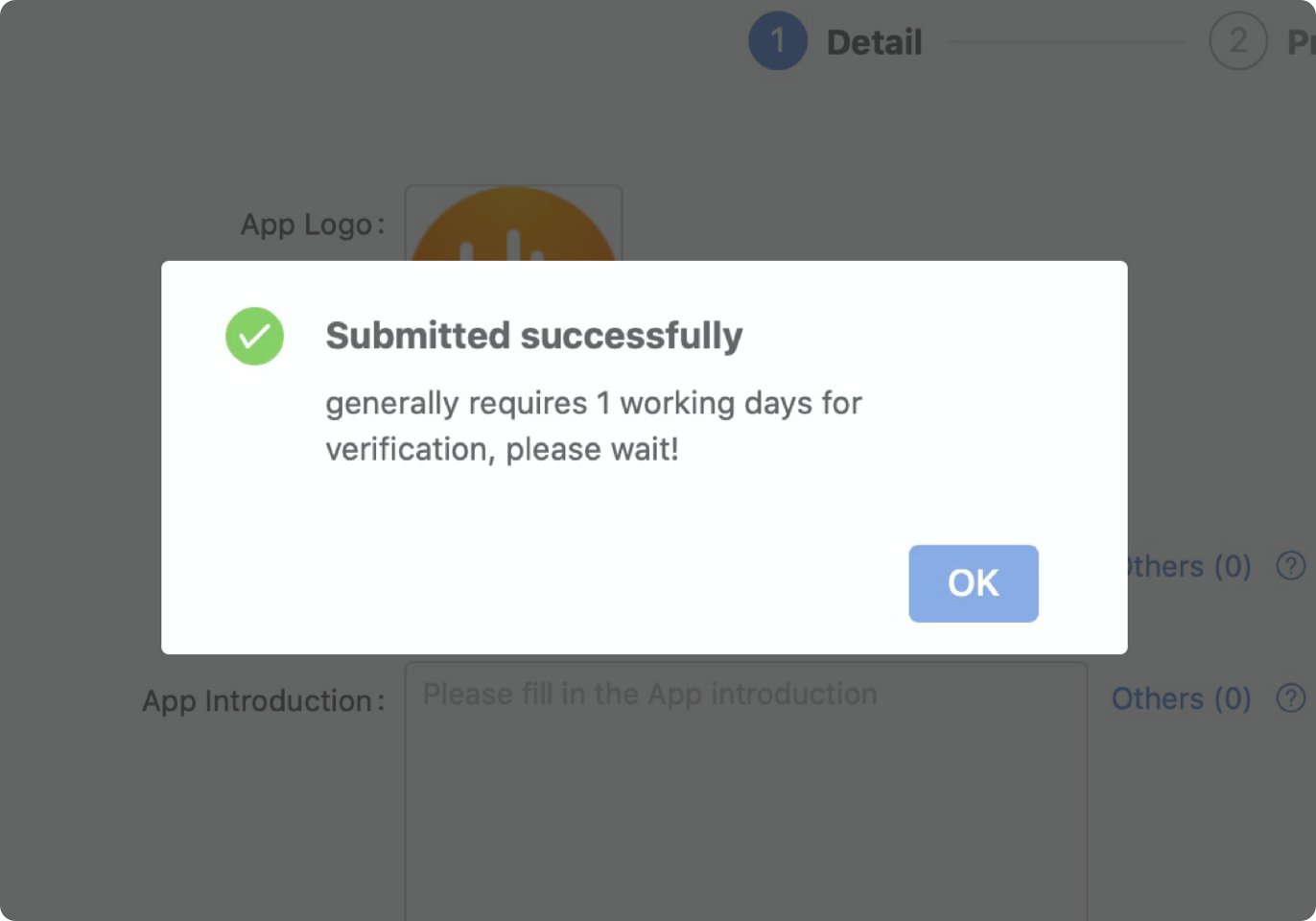Go to the Detail step label
The image size is (1316, 921).
874,42
